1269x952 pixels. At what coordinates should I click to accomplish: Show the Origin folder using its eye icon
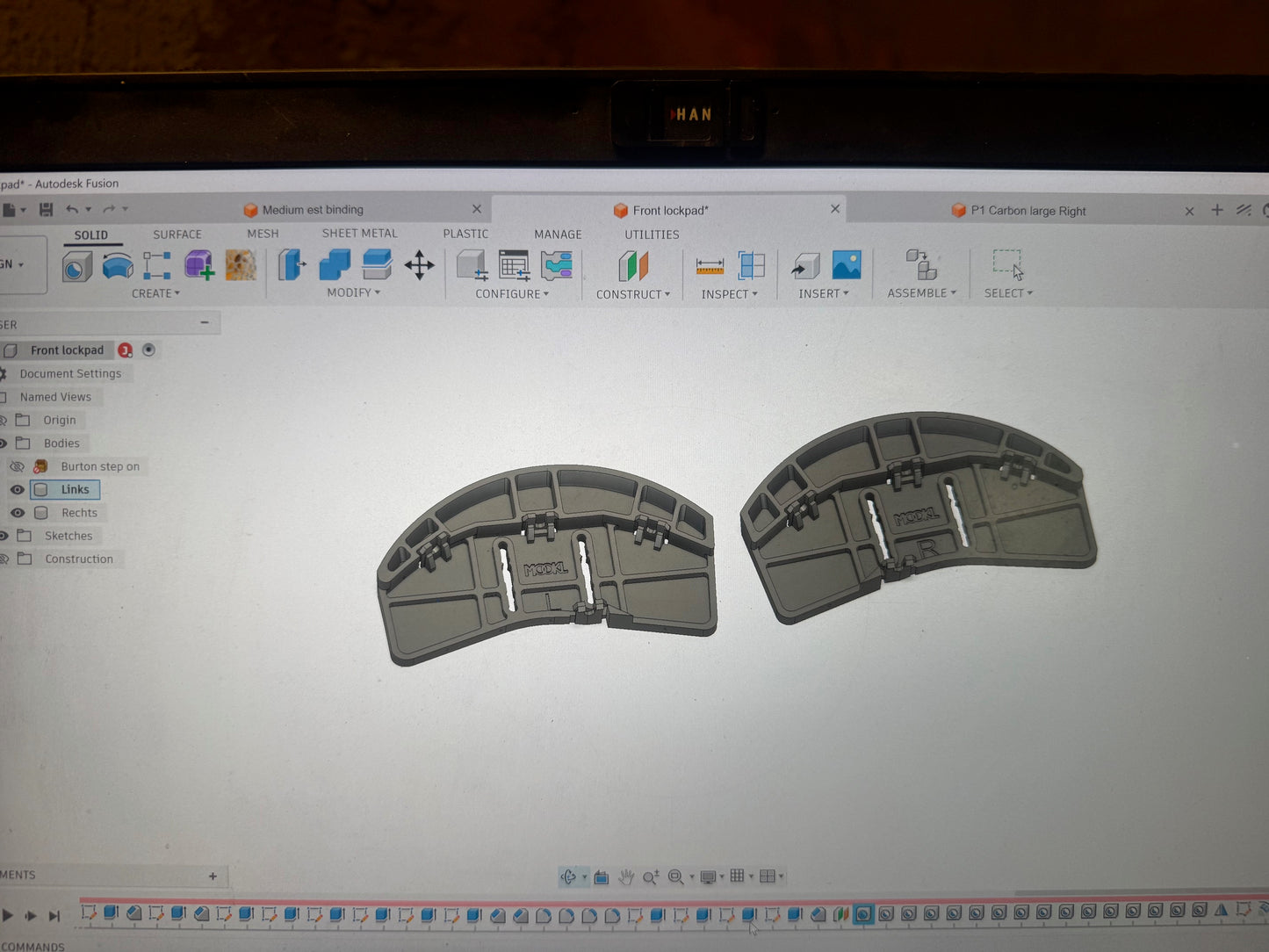click(x=4, y=420)
